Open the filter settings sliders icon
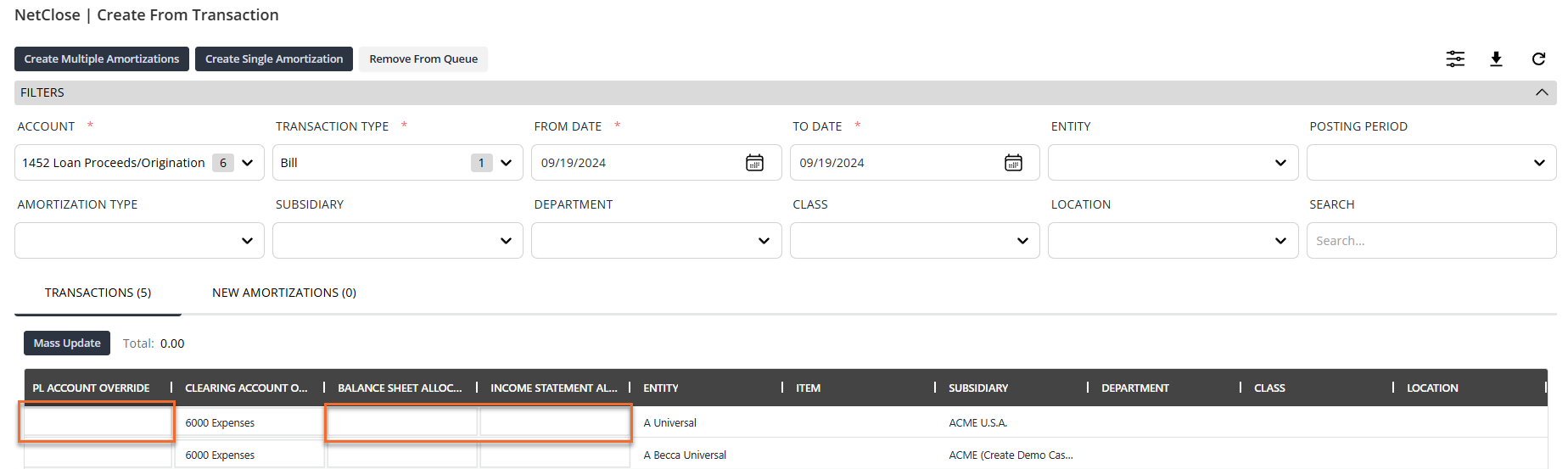The image size is (1568, 469). point(1455,59)
